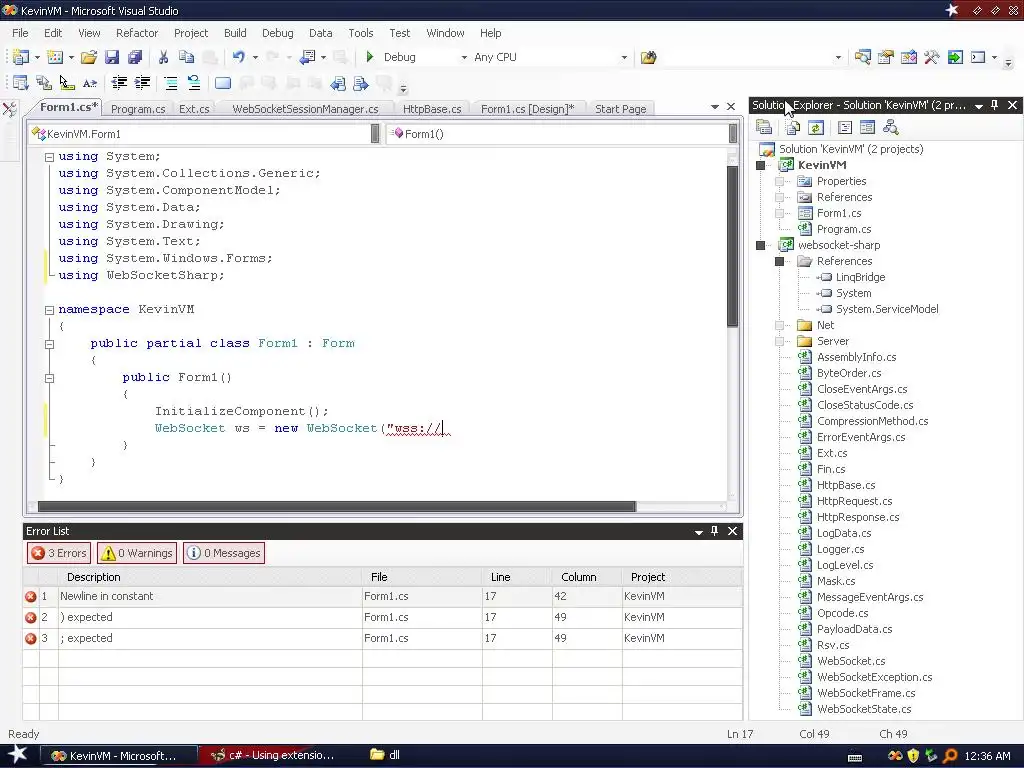Click the editor's horizontal scrollbar thumb
This screenshot has width=1024, height=768.
336,507
